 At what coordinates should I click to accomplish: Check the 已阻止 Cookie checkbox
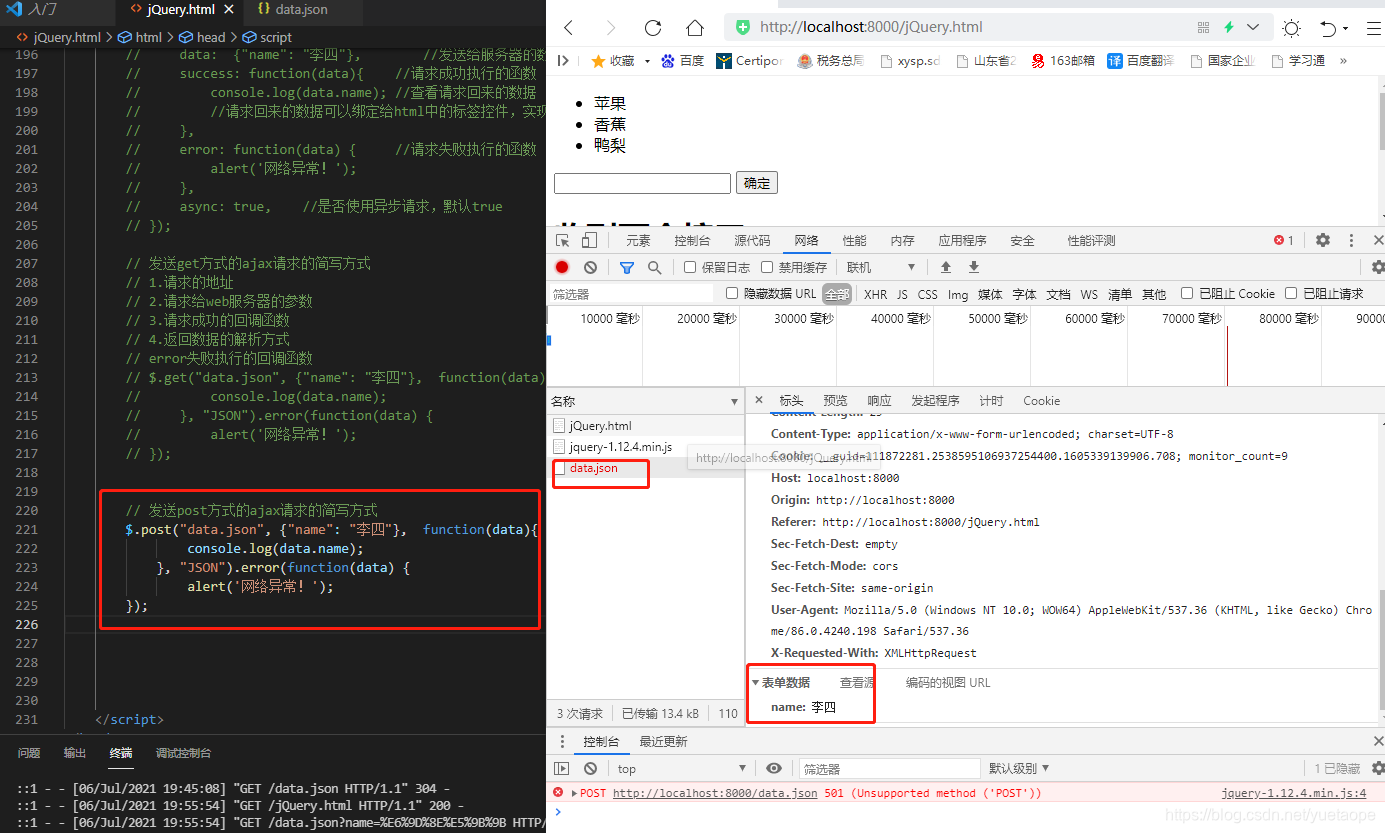tap(1187, 293)
